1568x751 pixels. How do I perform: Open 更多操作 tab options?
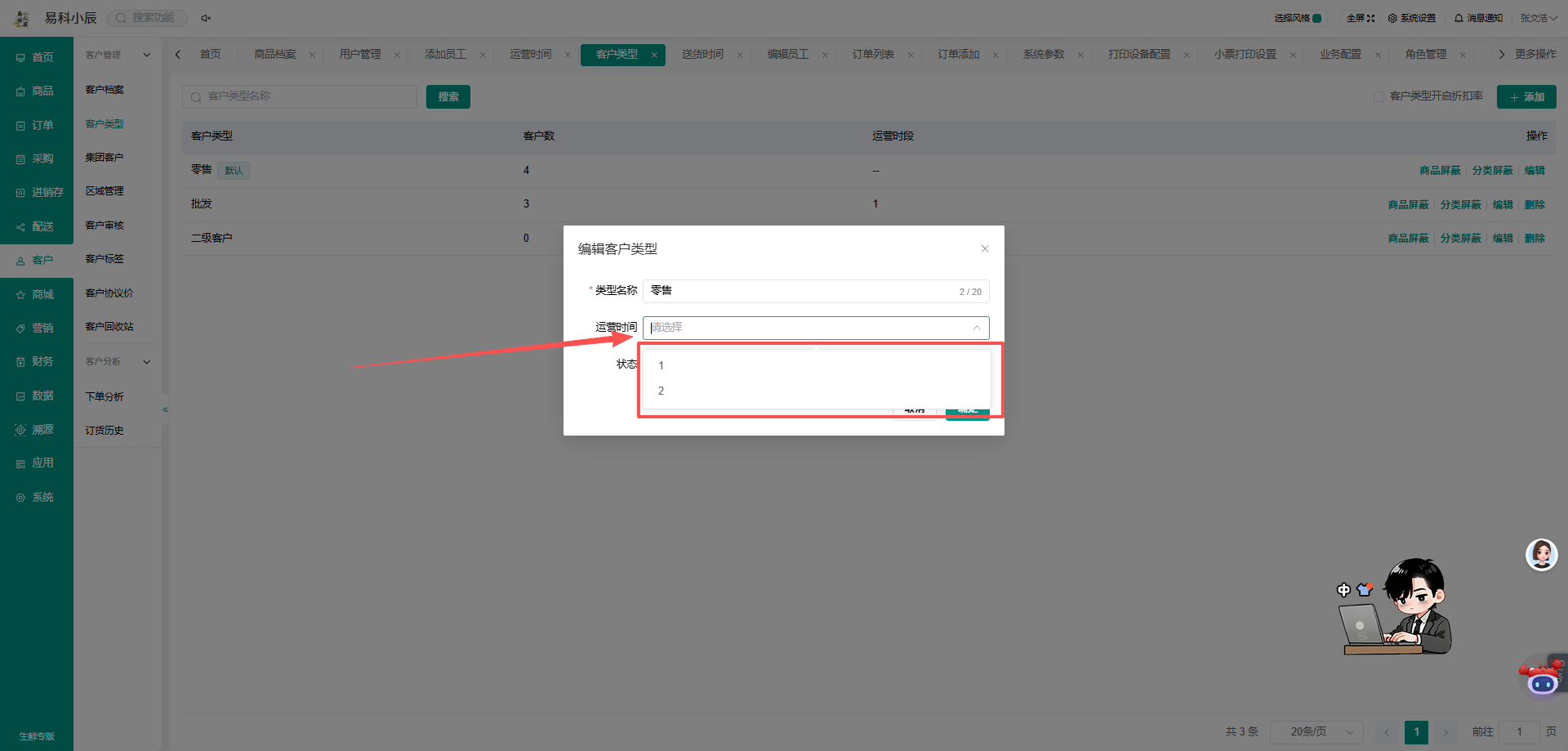coord(1535,54)
